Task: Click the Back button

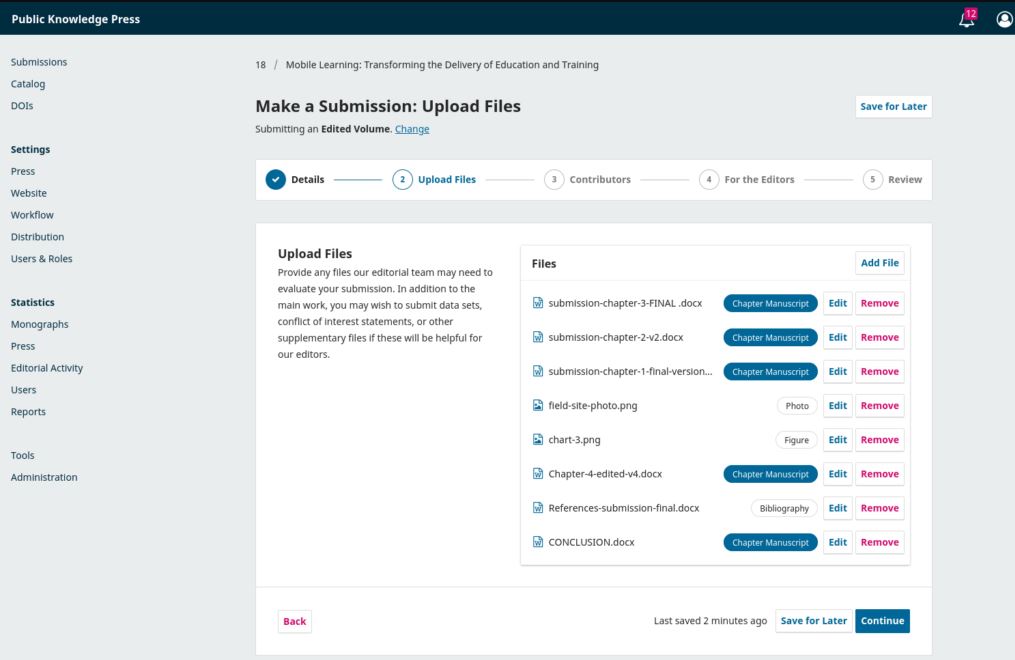Action: [x=295, y=621]
